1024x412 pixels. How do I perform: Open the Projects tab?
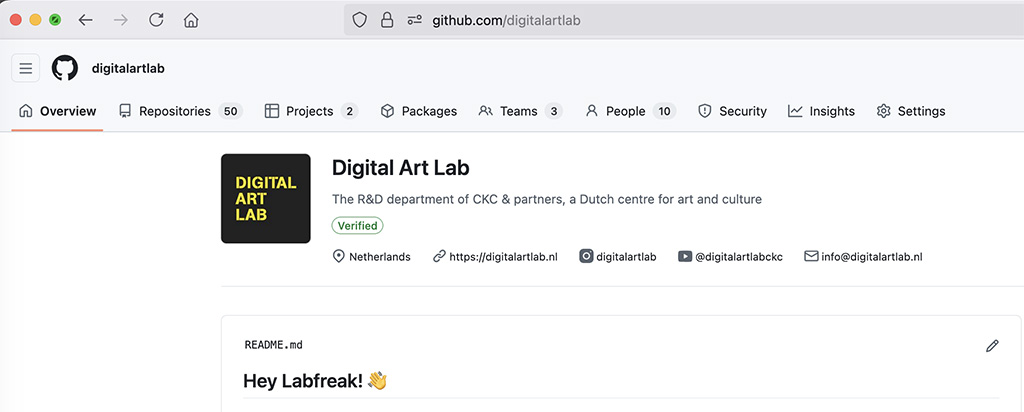310,111
